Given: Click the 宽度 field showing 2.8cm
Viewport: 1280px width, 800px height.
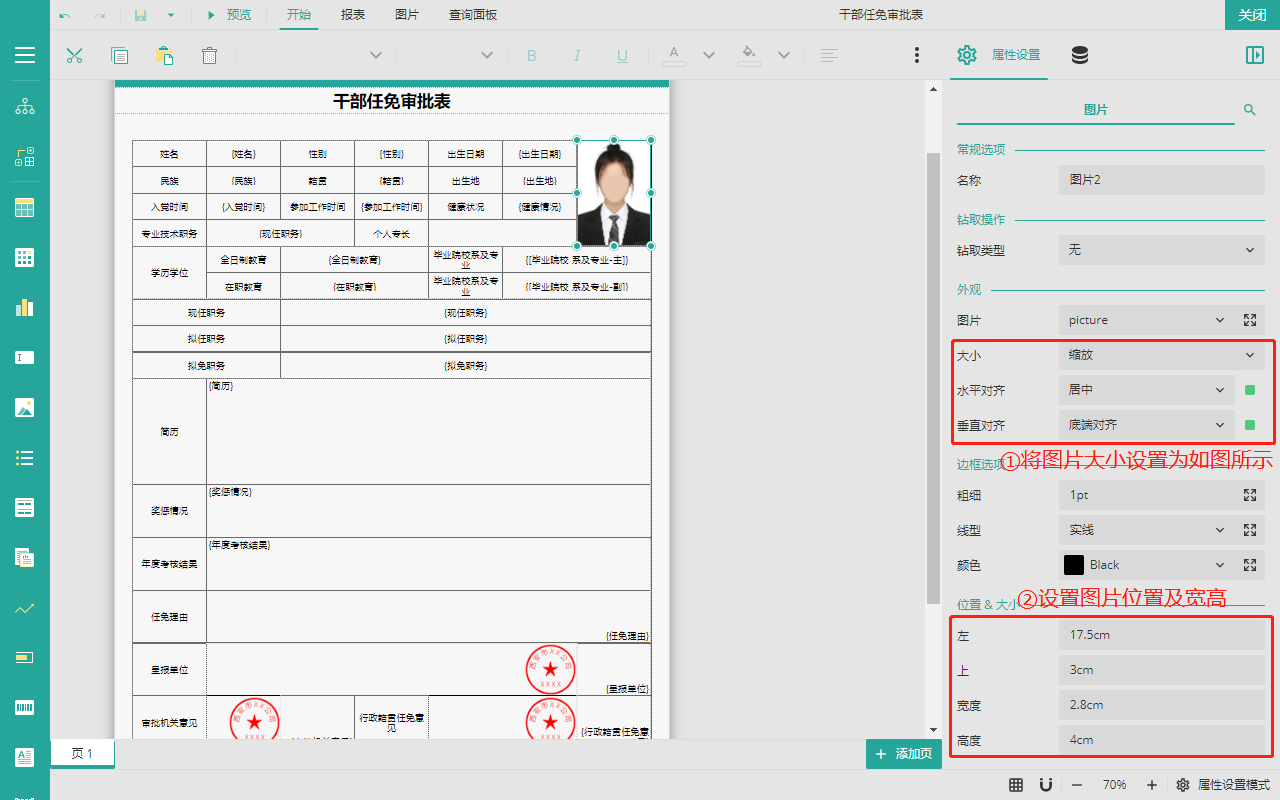Looking at the screenshot, I should [x=1161, y=705].
